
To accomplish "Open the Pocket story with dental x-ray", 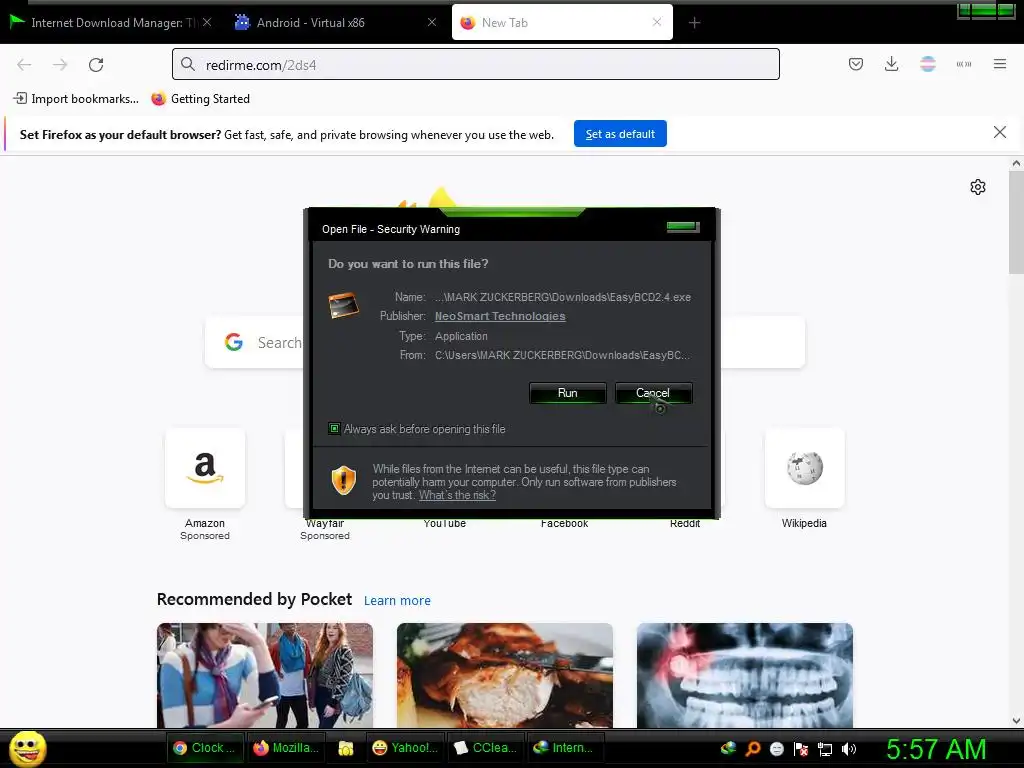I will pyautogui.click(x=744, y=675).
